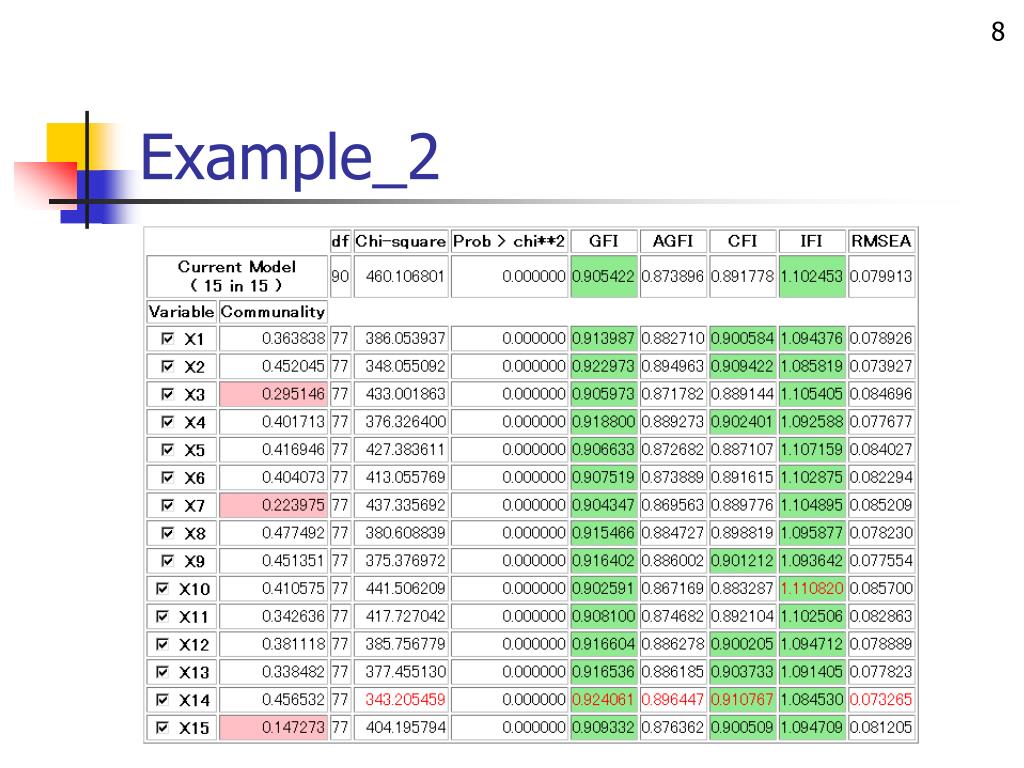The height and width of the screenshot is (768, 1024).
Task: Toggle the X3 variable checkbox
Action: 168,394
